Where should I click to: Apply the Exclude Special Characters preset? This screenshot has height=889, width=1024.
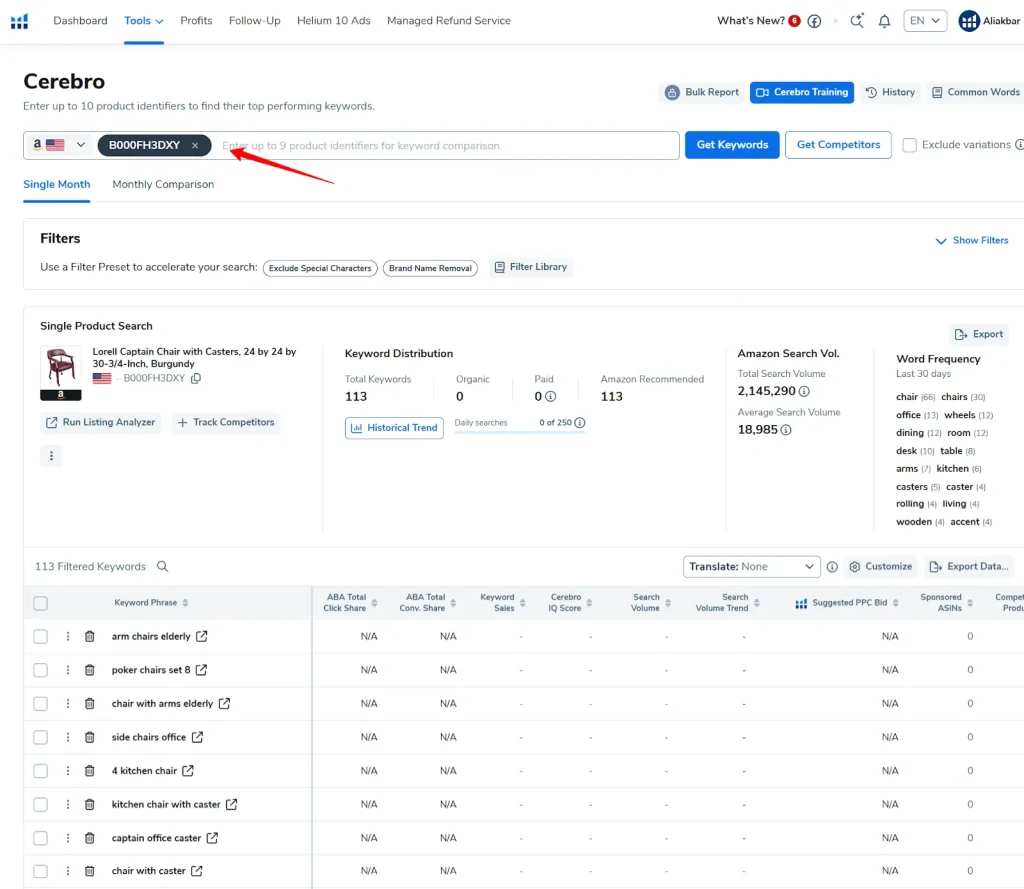tap(320, 268)
